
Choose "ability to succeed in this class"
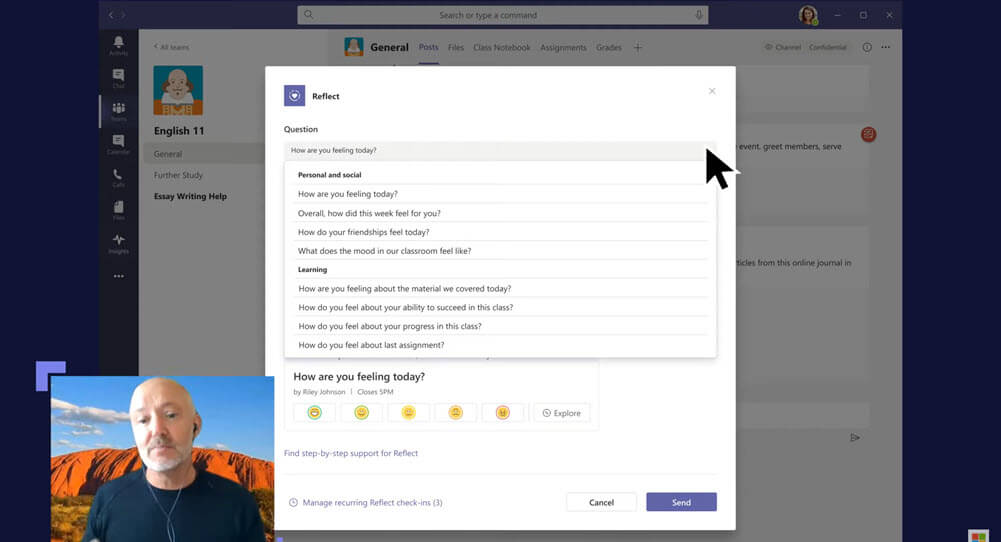tap(503, 307)
